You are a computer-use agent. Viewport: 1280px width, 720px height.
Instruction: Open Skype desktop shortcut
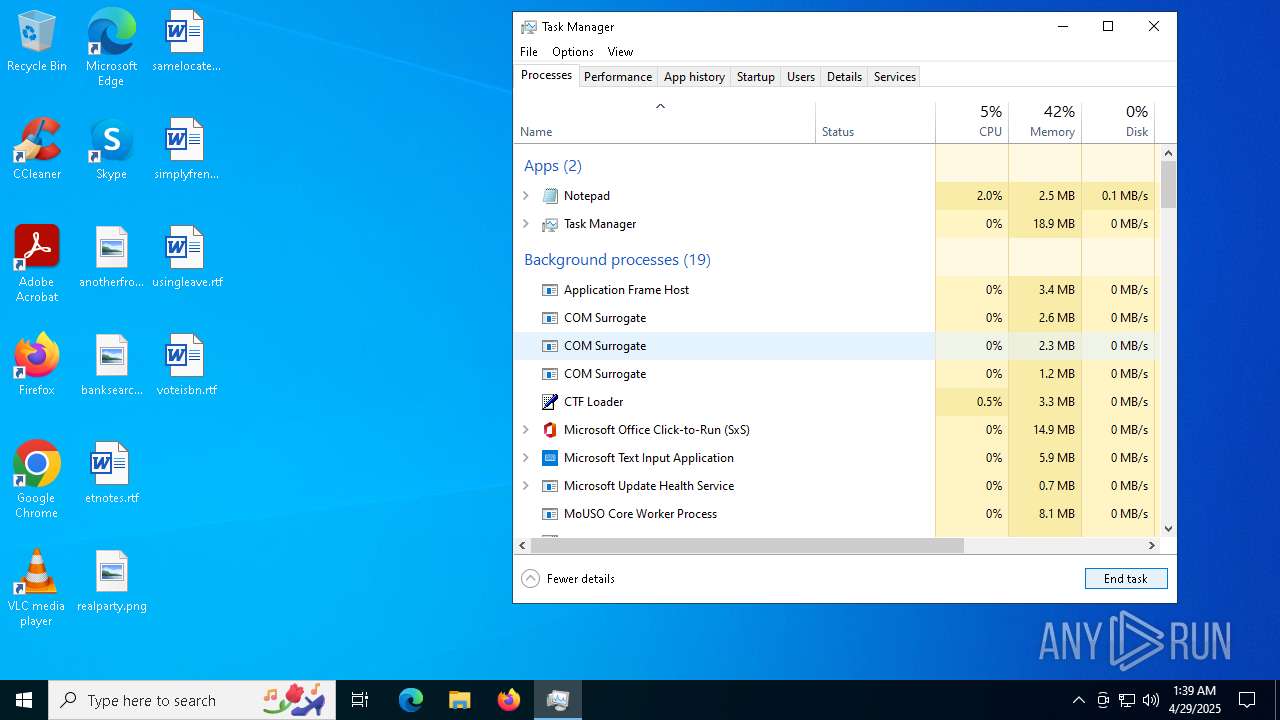tap(111, 149)
